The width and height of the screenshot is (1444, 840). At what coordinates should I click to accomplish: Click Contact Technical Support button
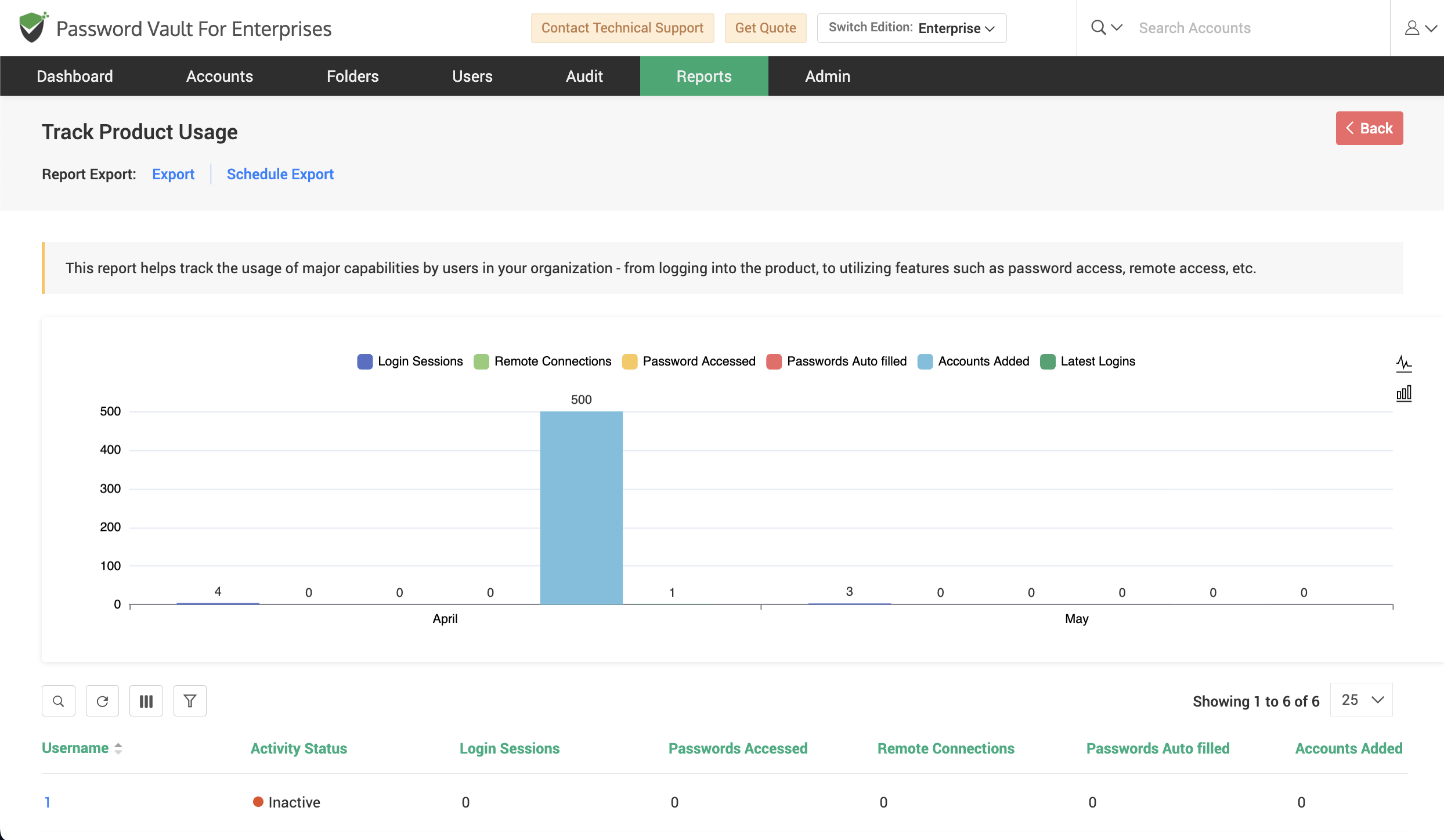(x=622, y=28)
